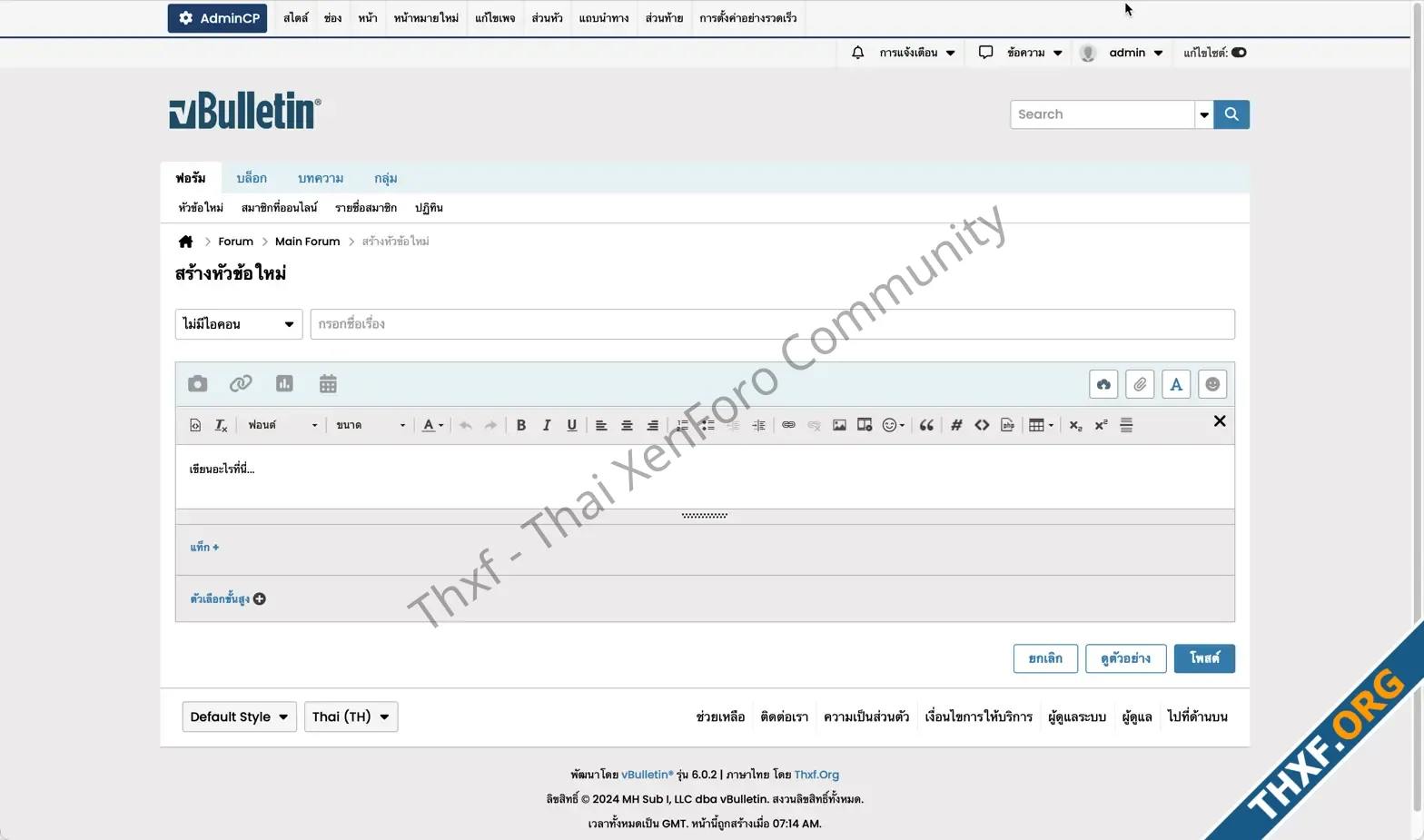Image resolution: width=1424 pixels, height=840 pixels.
Task: Click the remove format icon
Action: 221,425
